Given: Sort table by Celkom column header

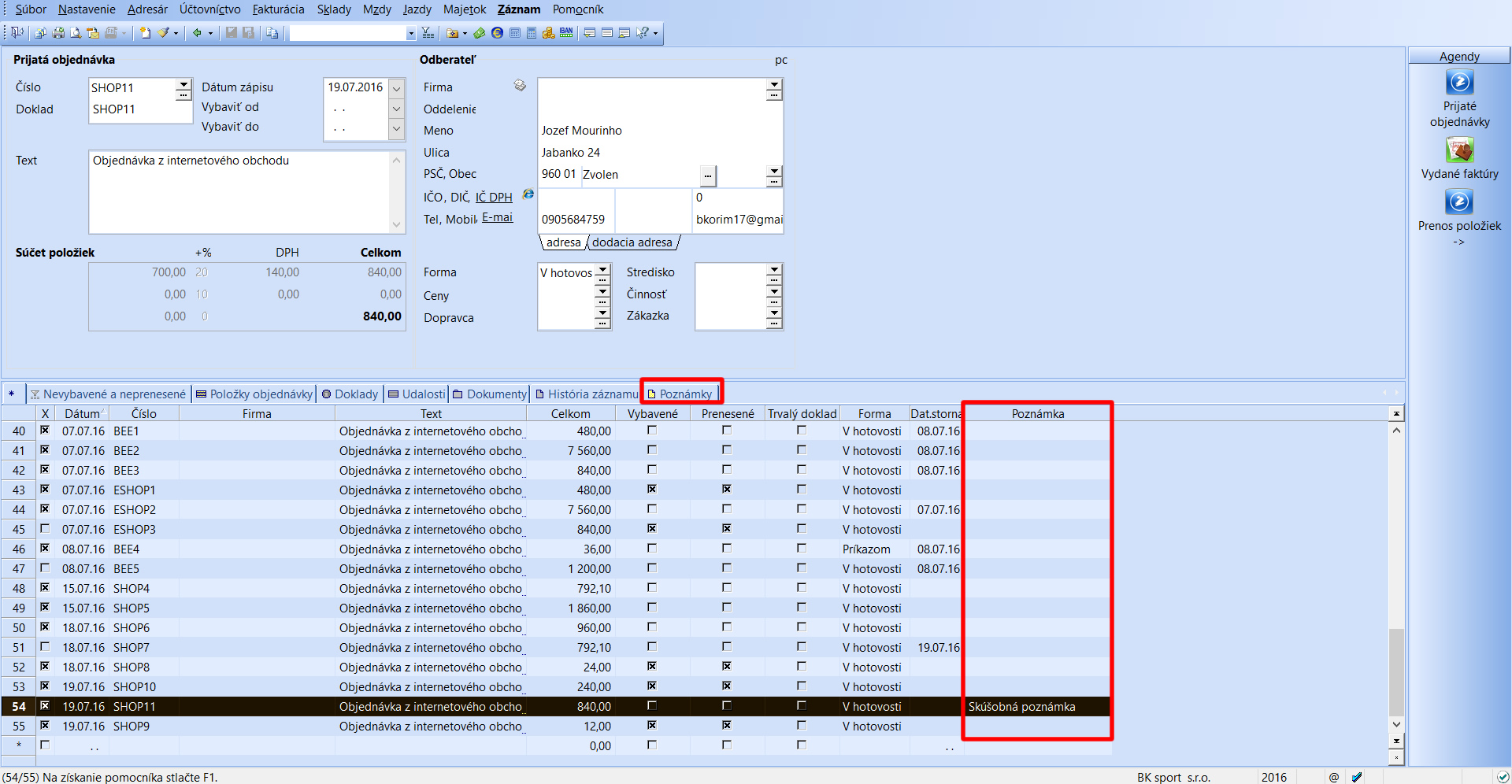Looking at the screenshot, I should pyautogui.click(x=570, y=413).
